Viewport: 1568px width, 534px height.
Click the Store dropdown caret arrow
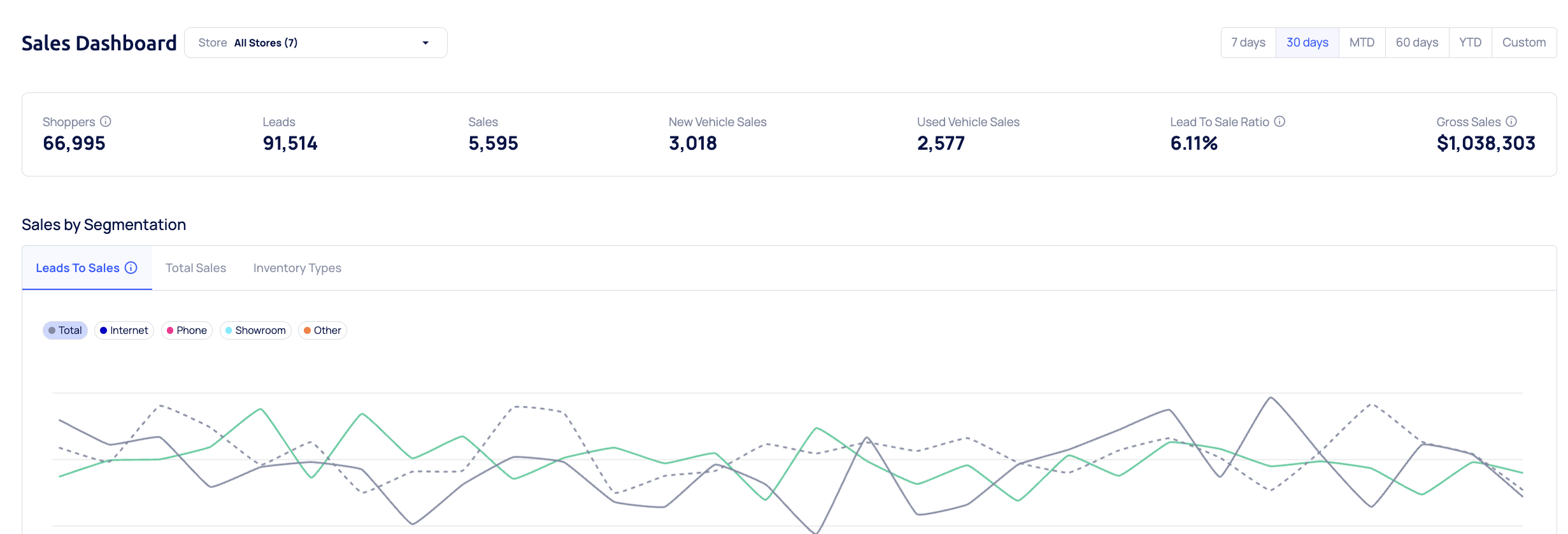click(425, 43)
